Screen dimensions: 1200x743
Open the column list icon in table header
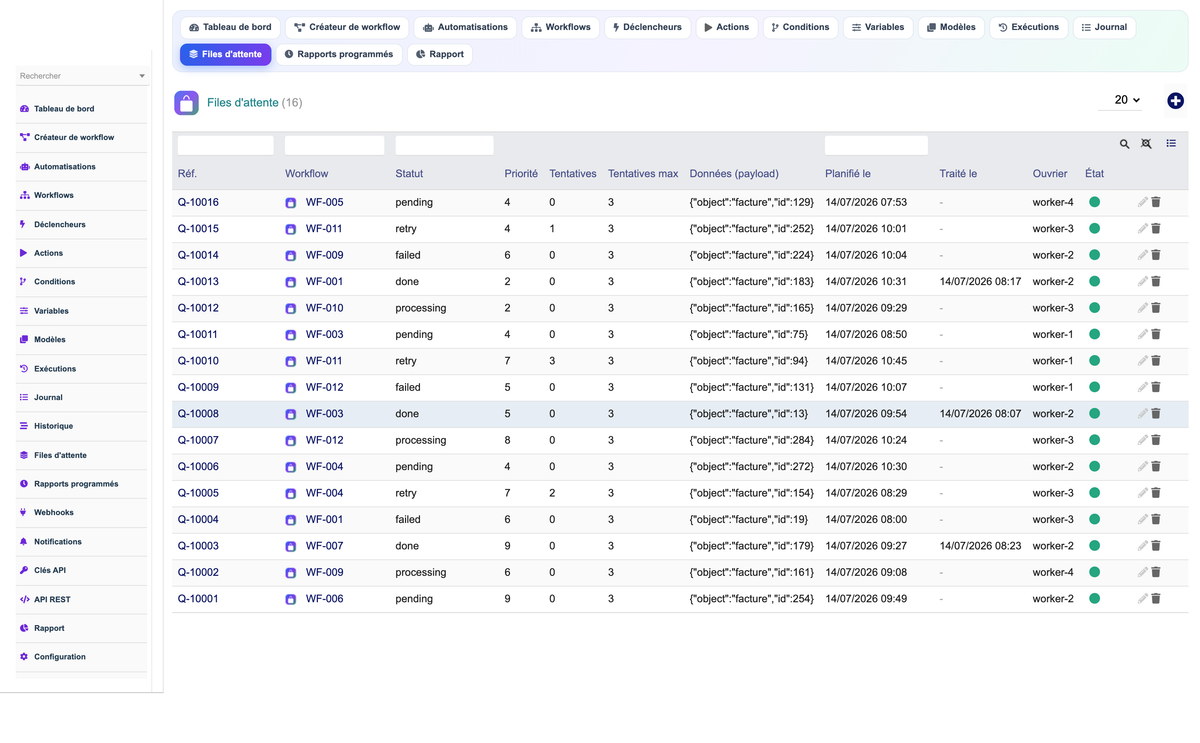[x=1171, y=144]
